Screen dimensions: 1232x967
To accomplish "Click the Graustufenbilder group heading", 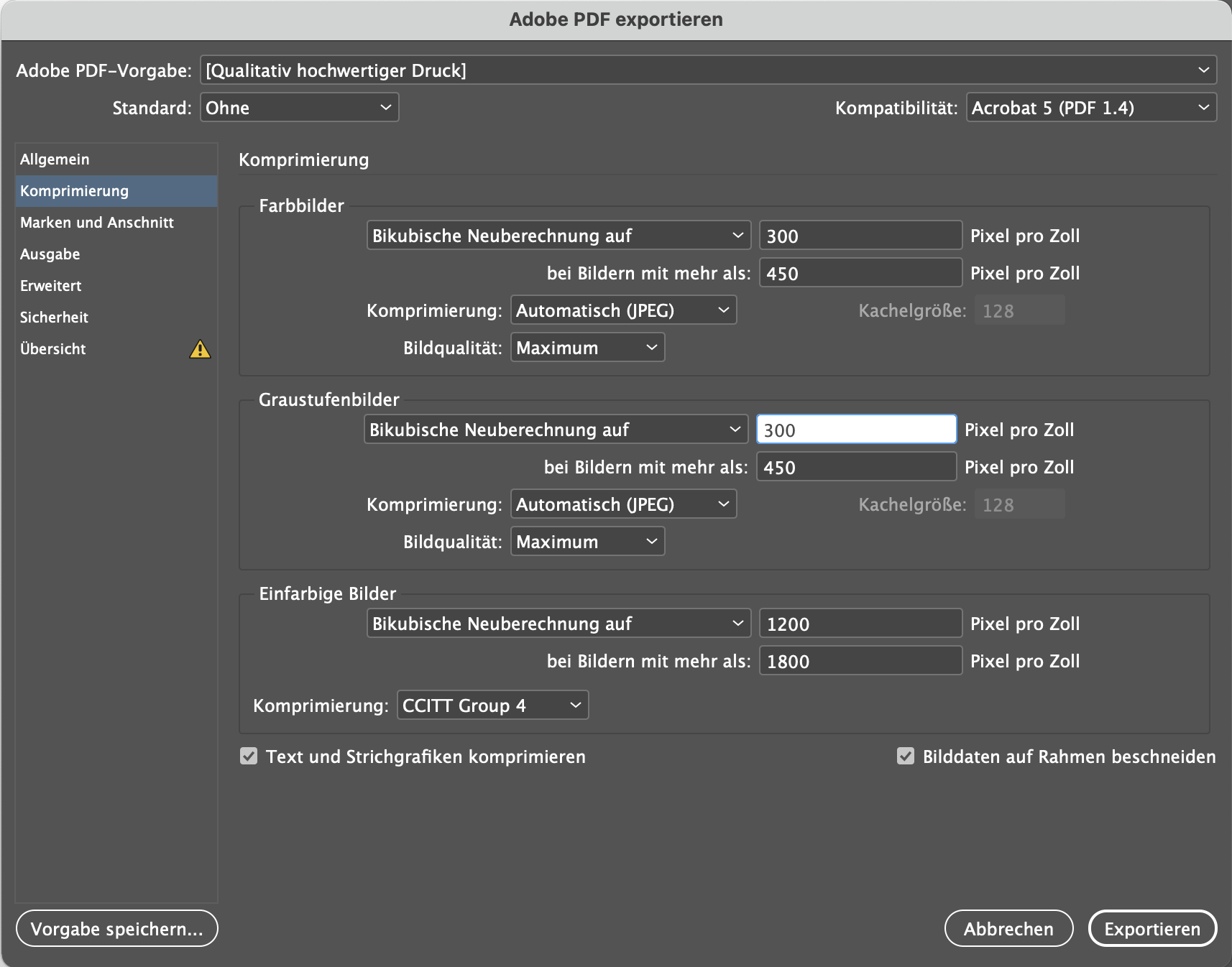I will click(x=329, y=399).
